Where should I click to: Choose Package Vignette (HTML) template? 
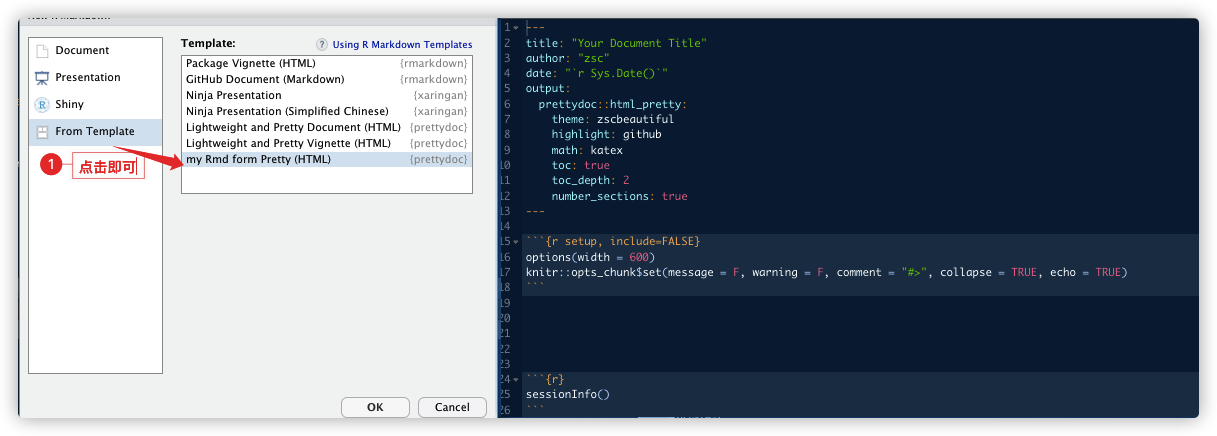point(326,63)
